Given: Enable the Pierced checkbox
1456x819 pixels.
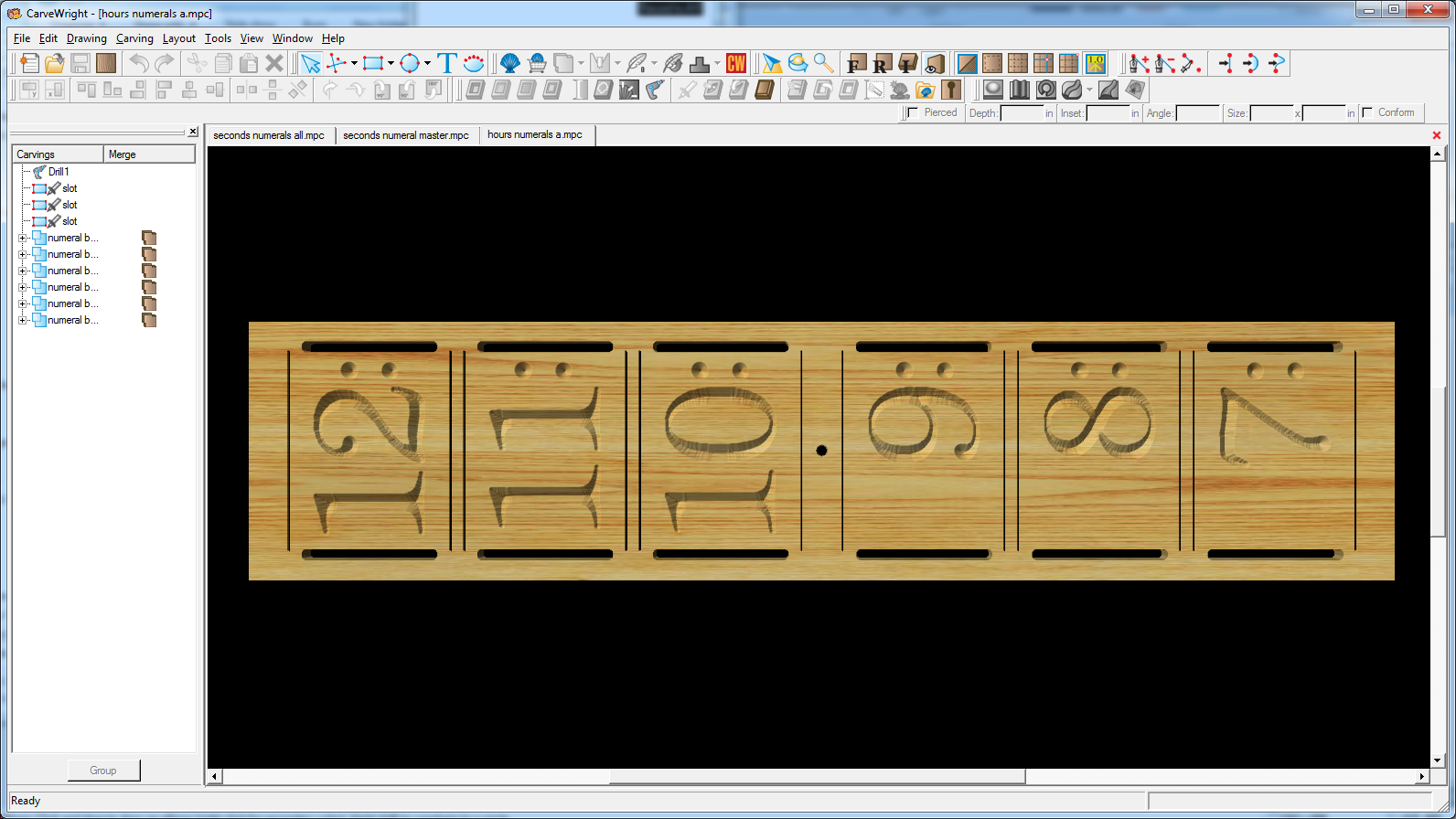Looking at the screenshot, I should pyautogui.click(x=913, y=112).
